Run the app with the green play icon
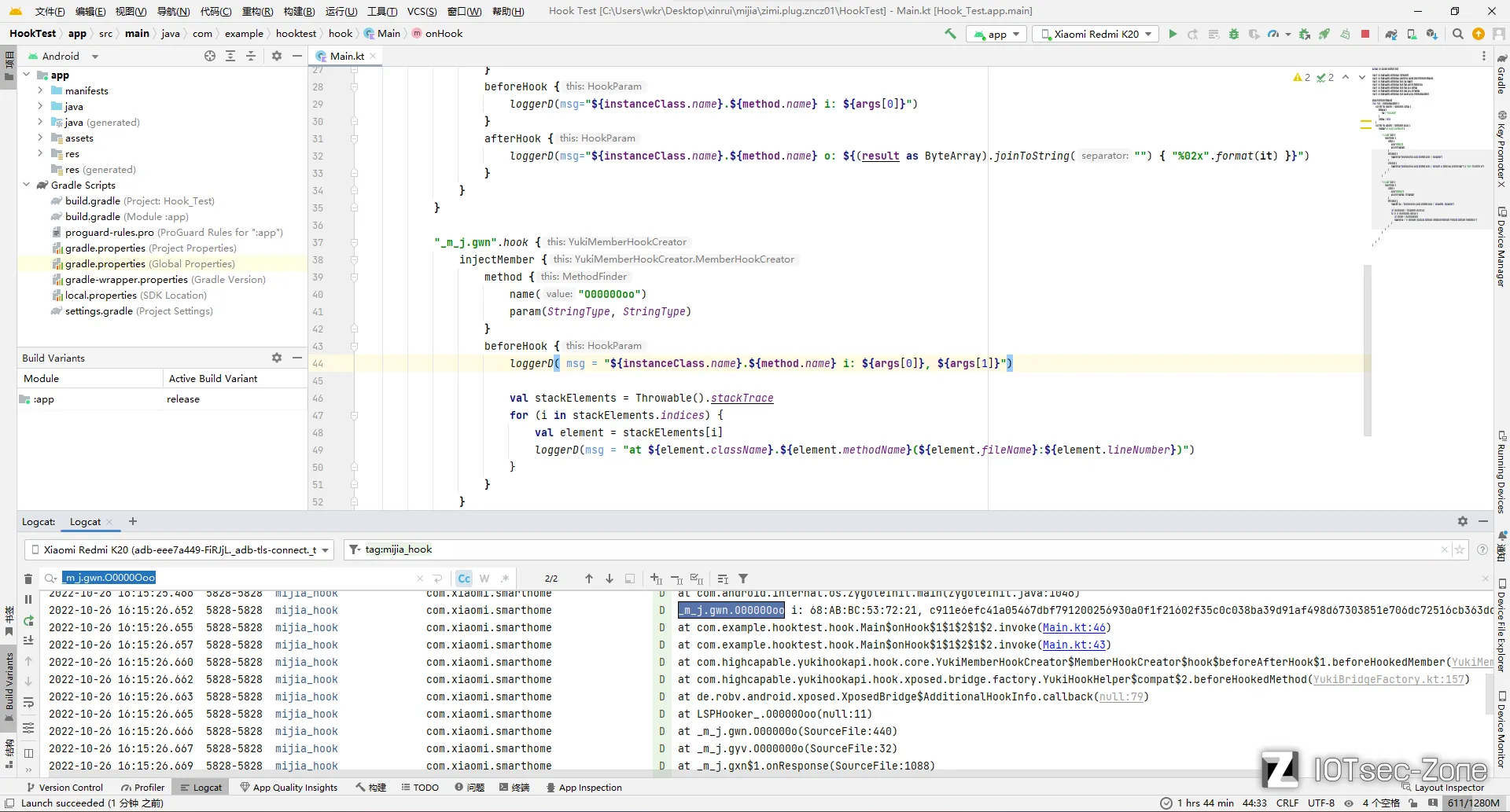Screen dimensions: 1510x812 point(1173,35)
